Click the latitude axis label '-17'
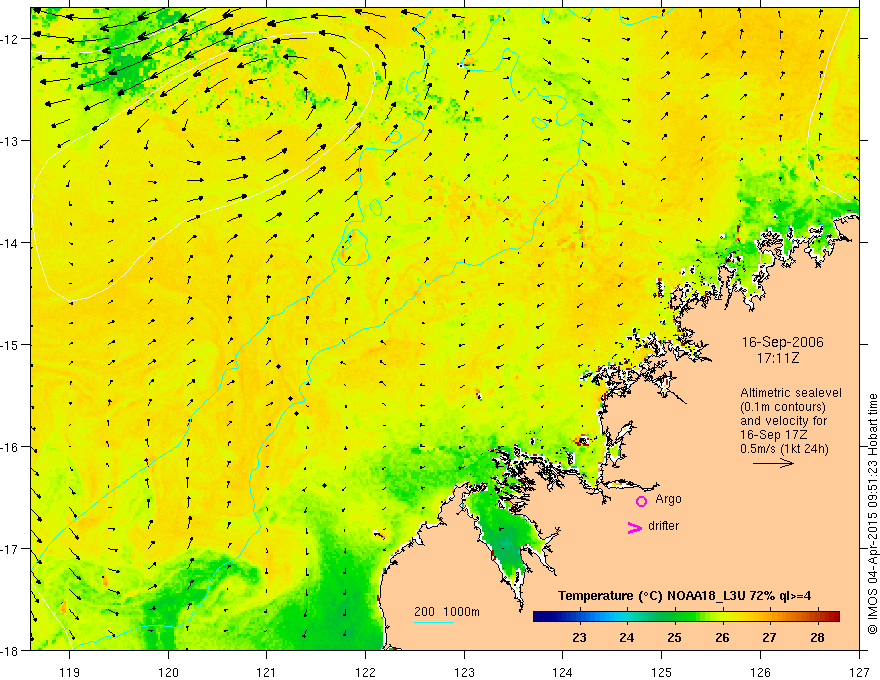This screenshot has height=680, width=880. pos(11,548)
